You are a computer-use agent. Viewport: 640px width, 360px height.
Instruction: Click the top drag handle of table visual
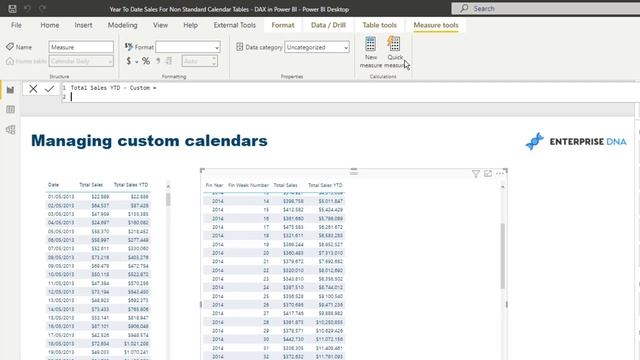(x=354, y=171)
